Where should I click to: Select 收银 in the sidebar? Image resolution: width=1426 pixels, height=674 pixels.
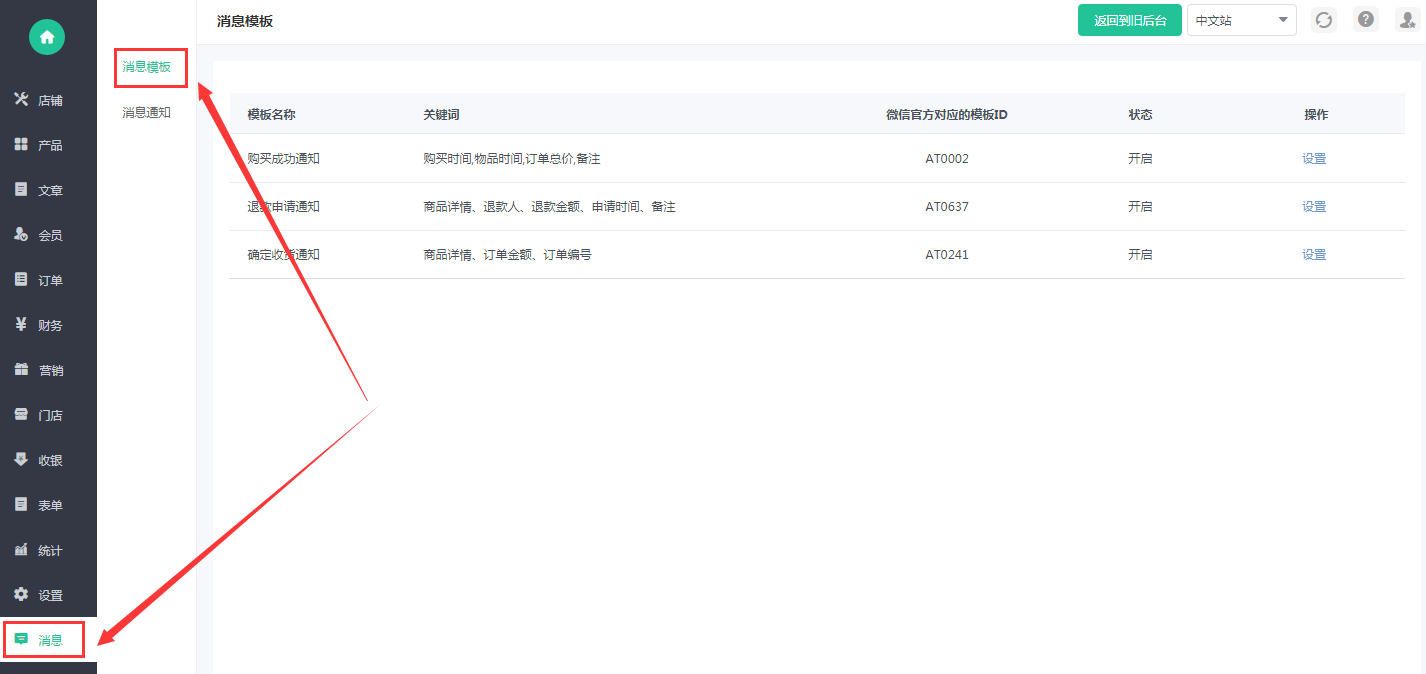(48, 460)
